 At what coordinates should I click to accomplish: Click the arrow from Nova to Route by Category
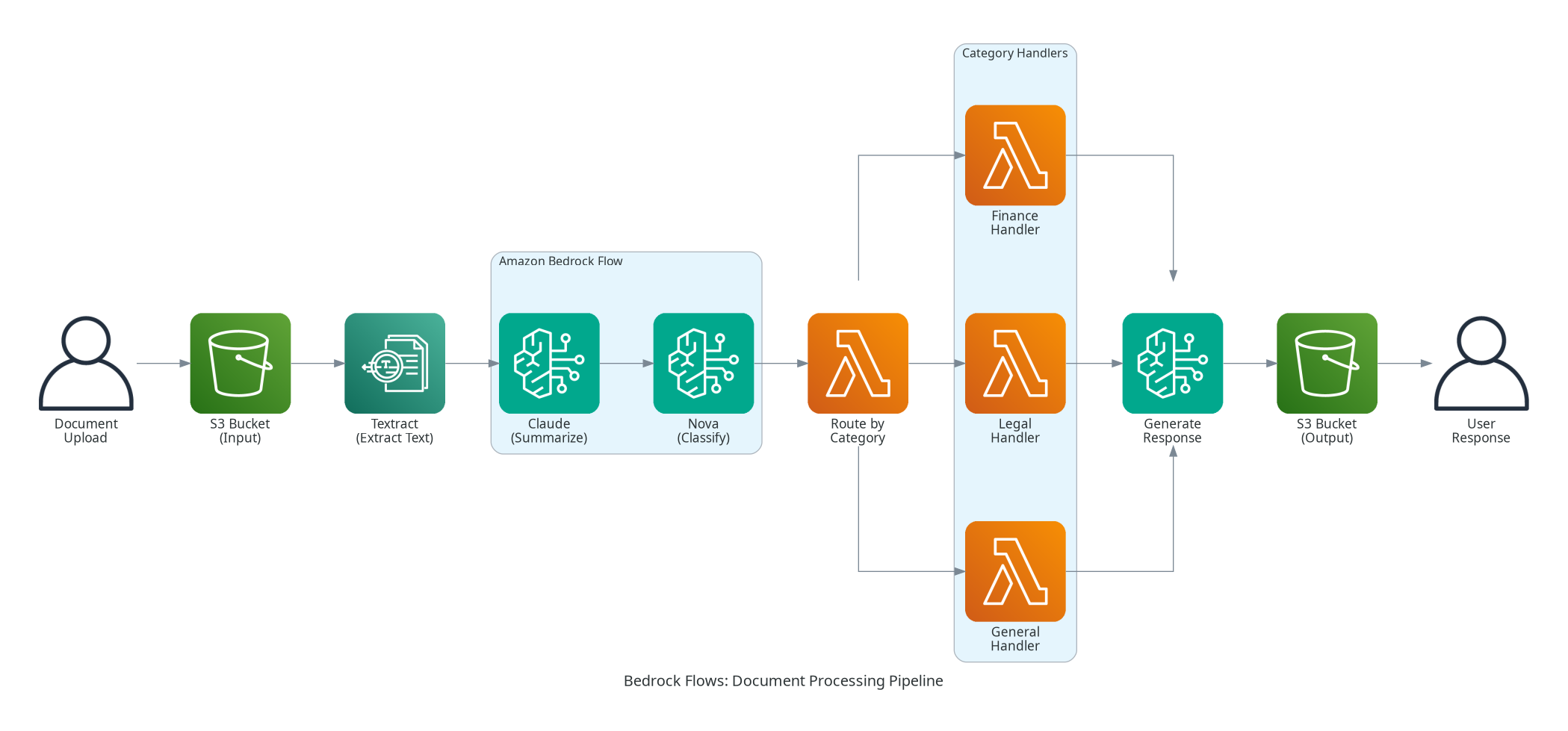(781, 364)
